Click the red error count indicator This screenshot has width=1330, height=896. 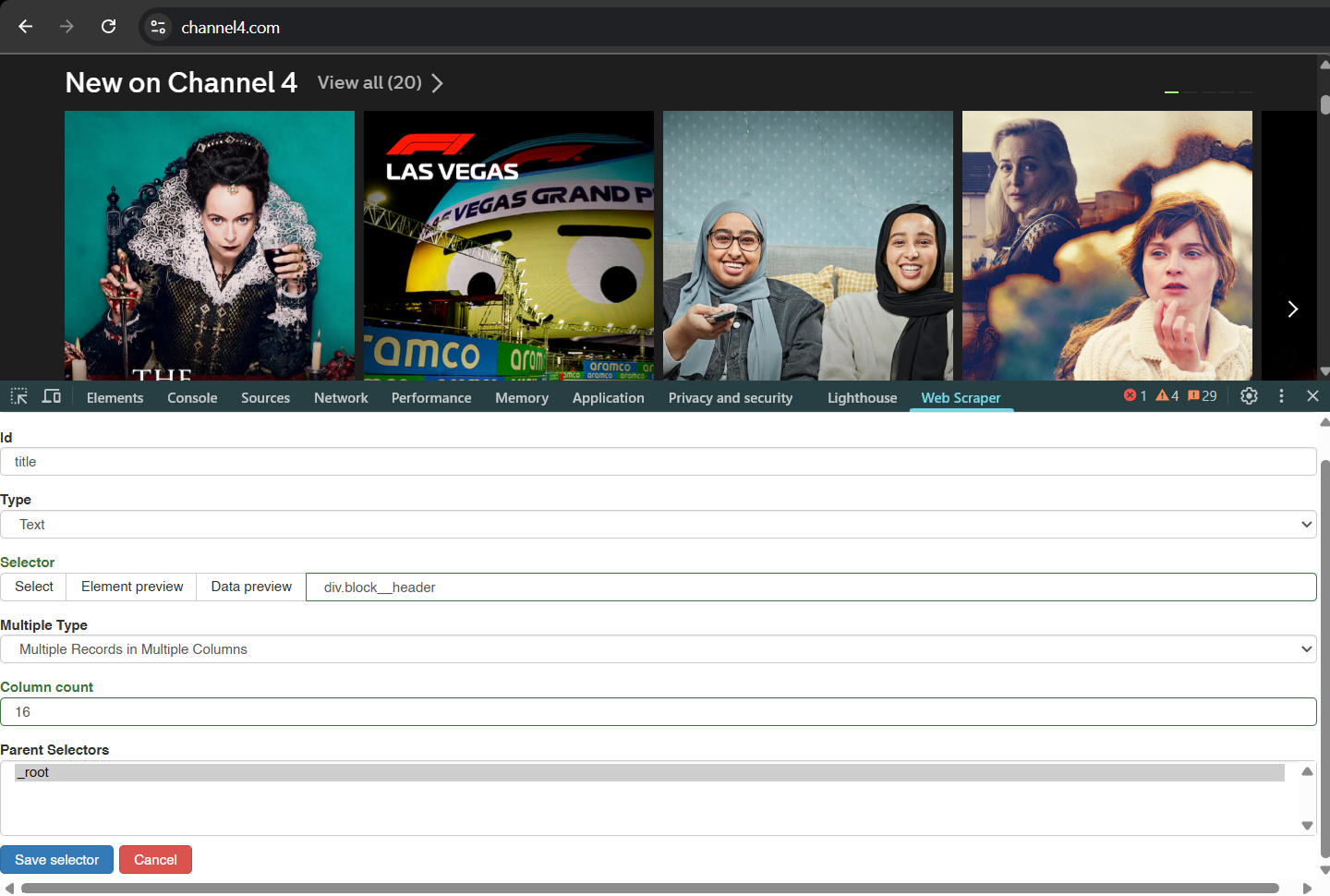tap(1134, 396)
